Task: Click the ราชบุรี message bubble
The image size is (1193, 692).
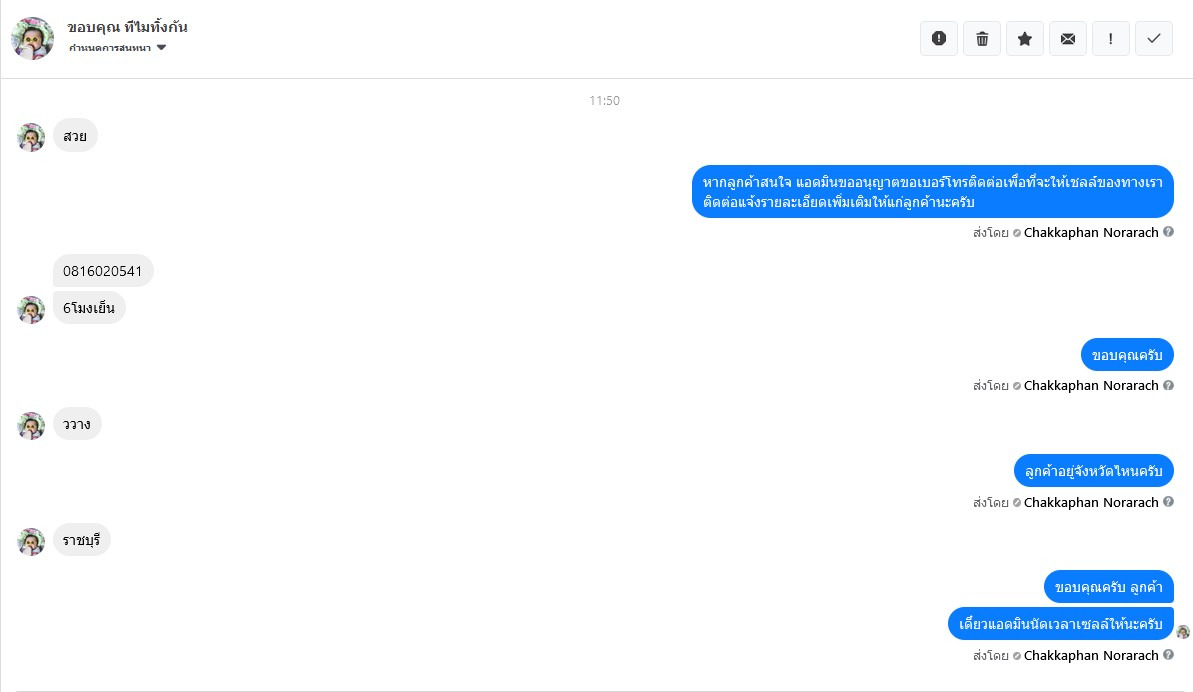Action: point(81,540)
